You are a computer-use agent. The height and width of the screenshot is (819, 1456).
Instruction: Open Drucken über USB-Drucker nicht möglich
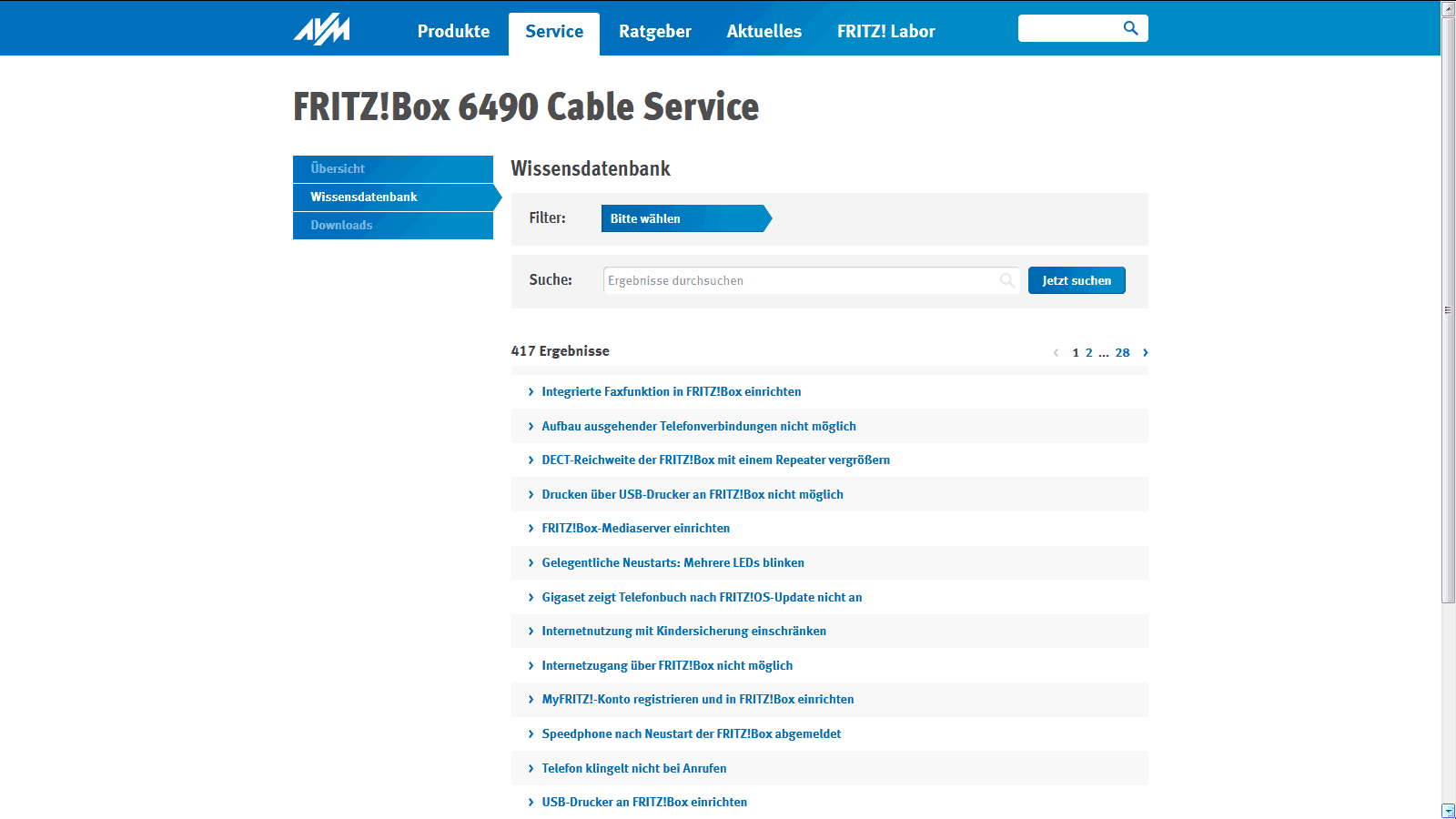(x=693, y=495)
